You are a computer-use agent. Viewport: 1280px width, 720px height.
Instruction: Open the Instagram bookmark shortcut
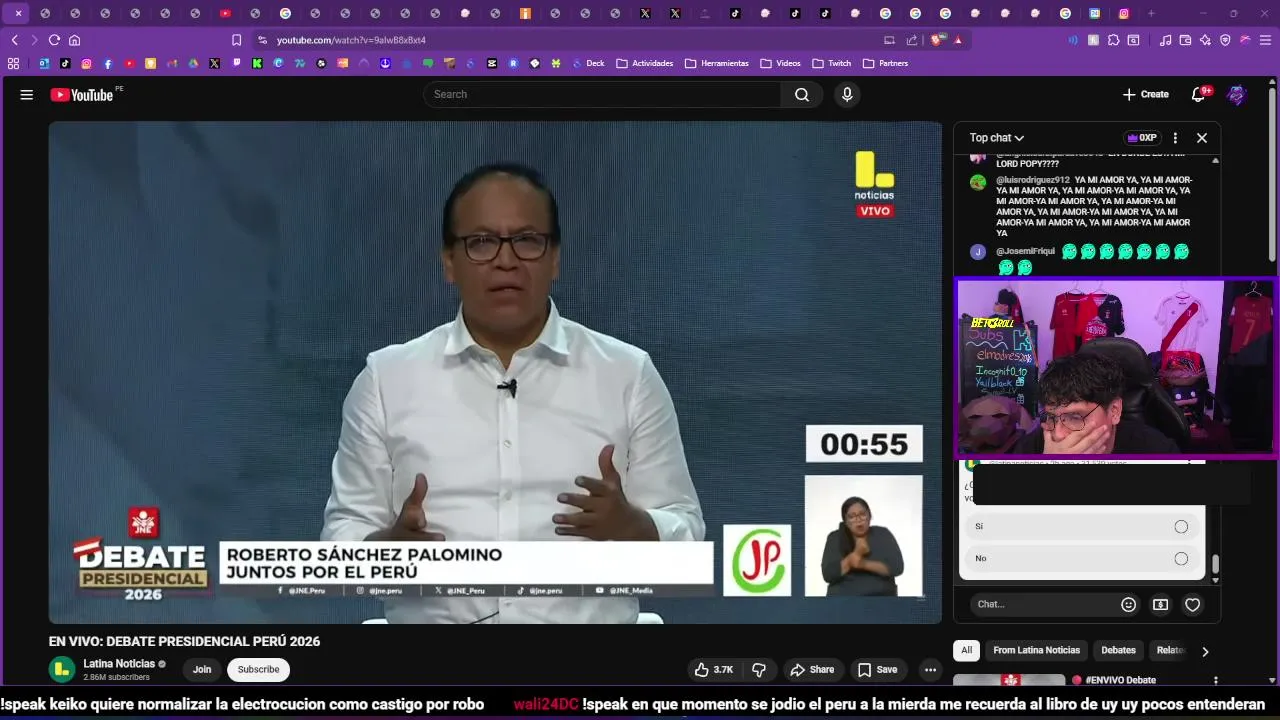(86, 63)
